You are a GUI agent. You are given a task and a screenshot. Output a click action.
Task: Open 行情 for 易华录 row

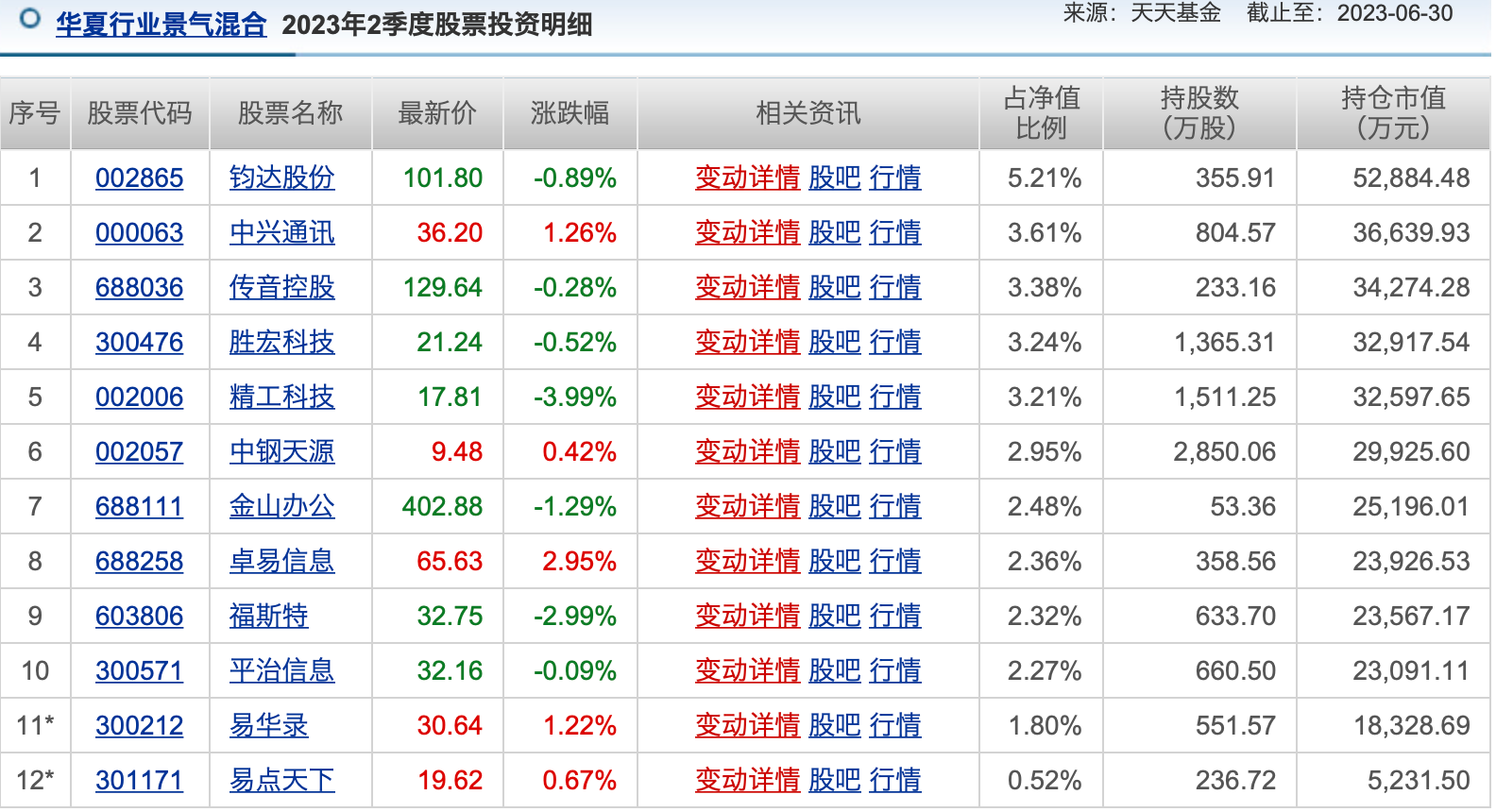coord(895,726)
